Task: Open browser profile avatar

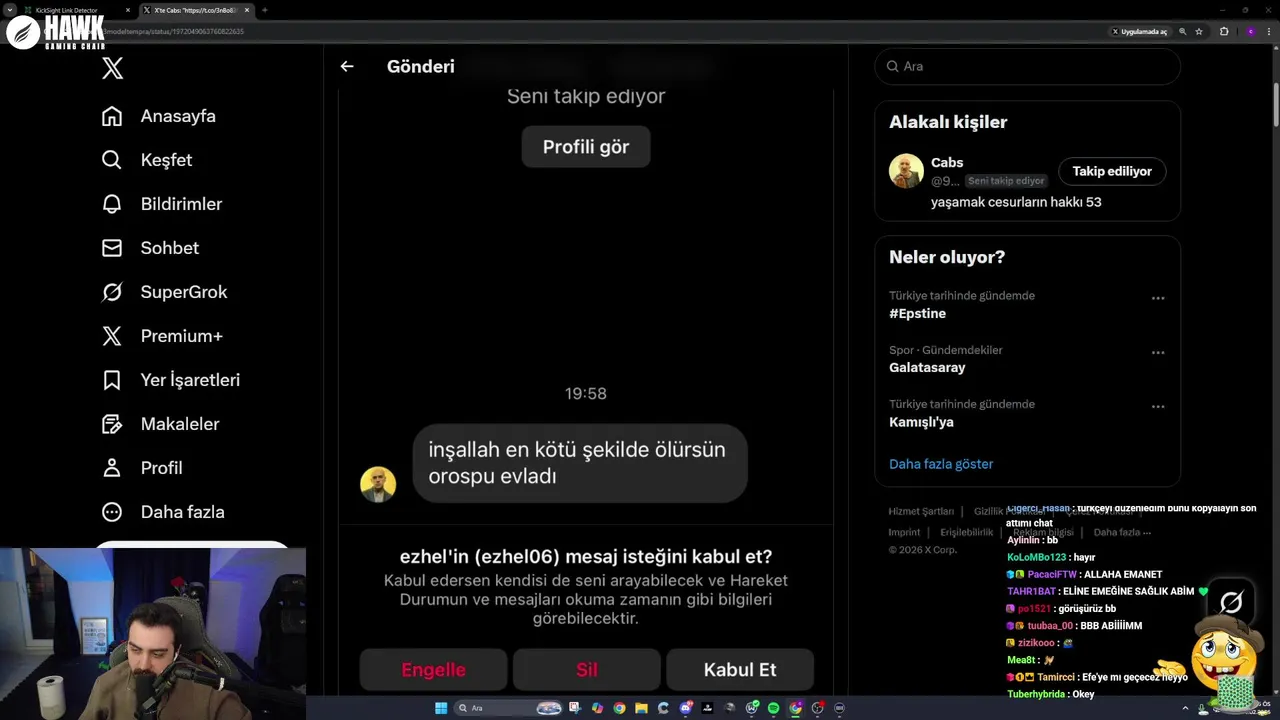Action: click(x=1250, y=31)
